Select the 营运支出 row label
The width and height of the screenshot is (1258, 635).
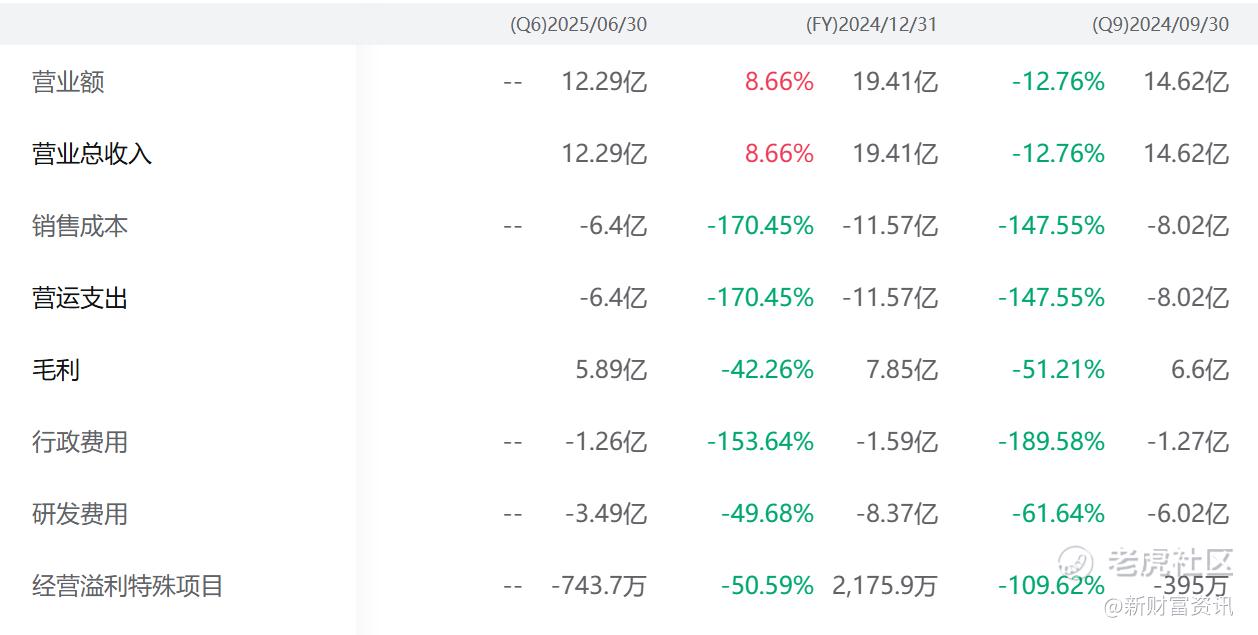pos(80,298)
